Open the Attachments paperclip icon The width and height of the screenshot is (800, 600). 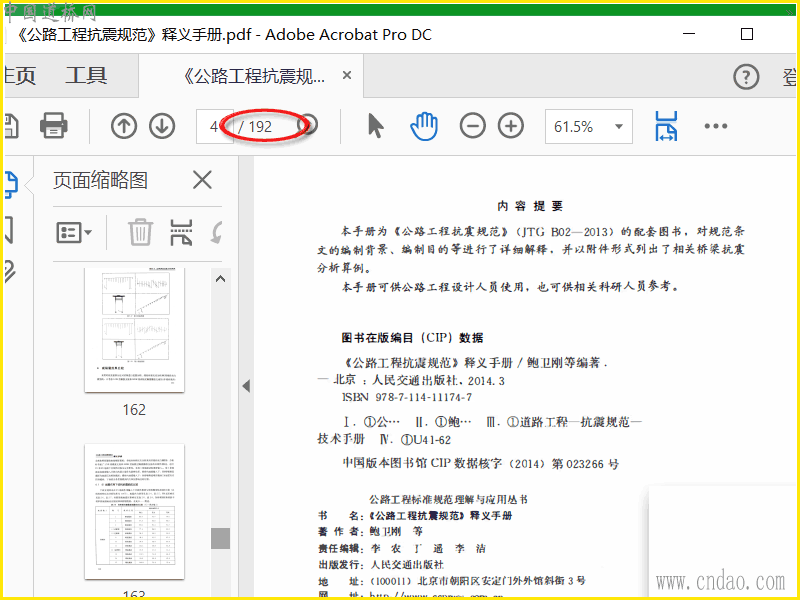tap(9, 271)
